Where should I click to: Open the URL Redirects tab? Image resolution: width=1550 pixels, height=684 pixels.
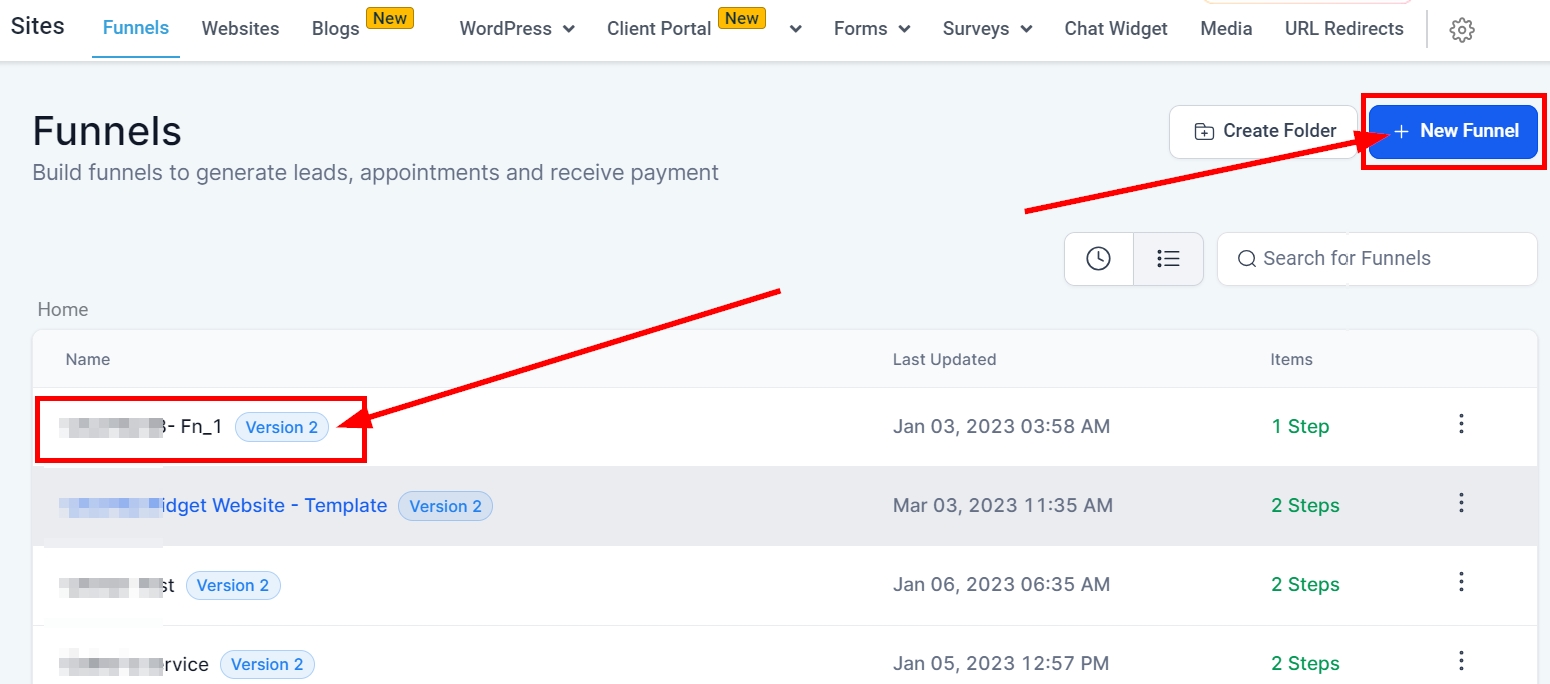[x=1344, y=29]
